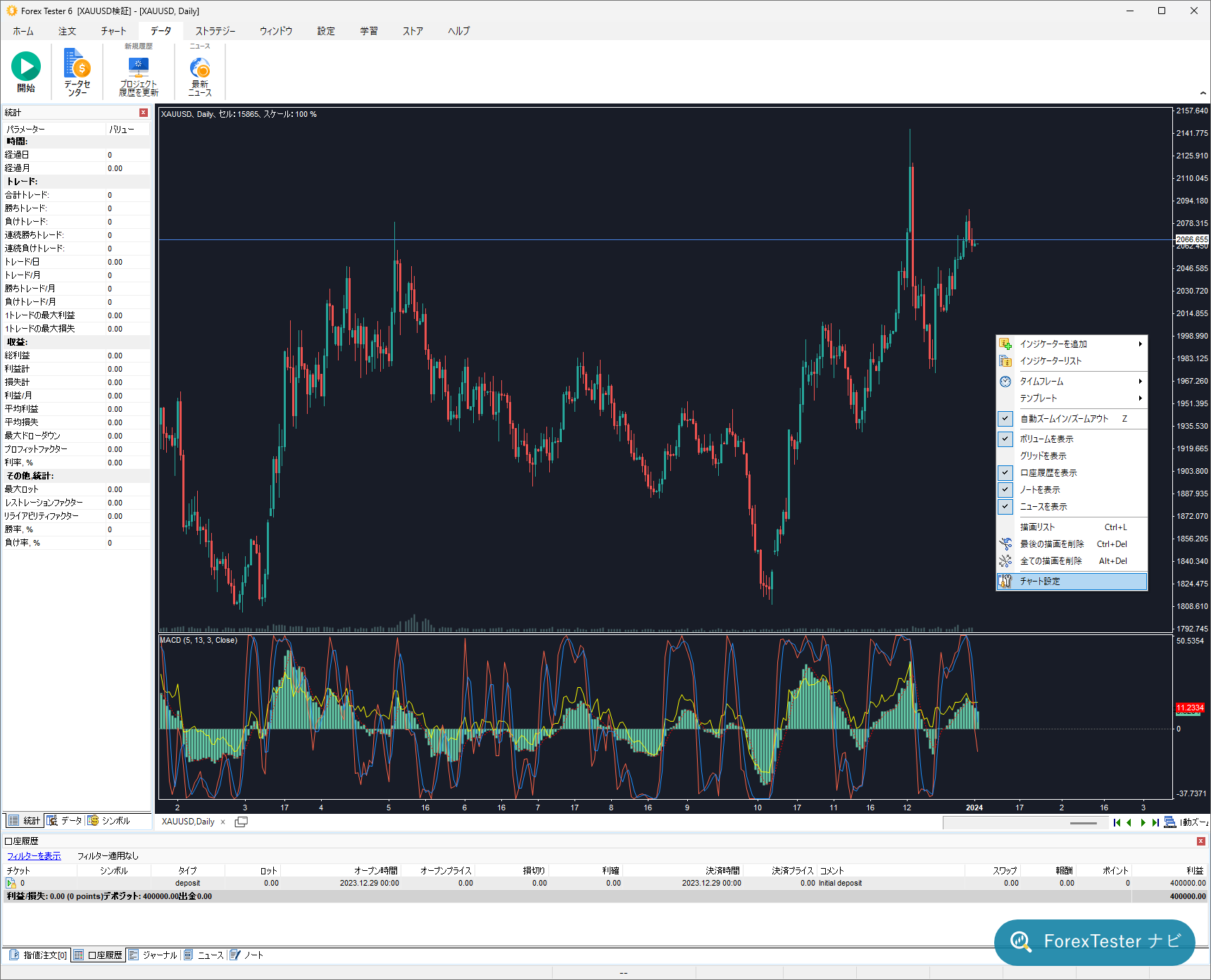Click the タイムフレーム clock icon

1005,382
